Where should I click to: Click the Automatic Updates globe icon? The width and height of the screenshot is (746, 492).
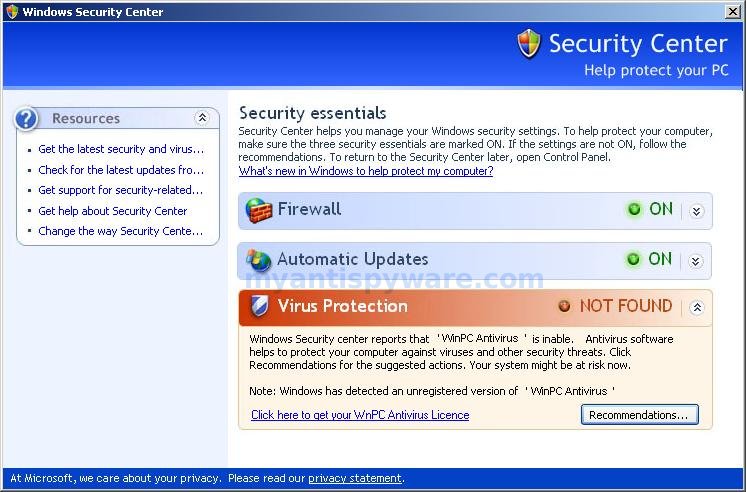tap(258, 261)
